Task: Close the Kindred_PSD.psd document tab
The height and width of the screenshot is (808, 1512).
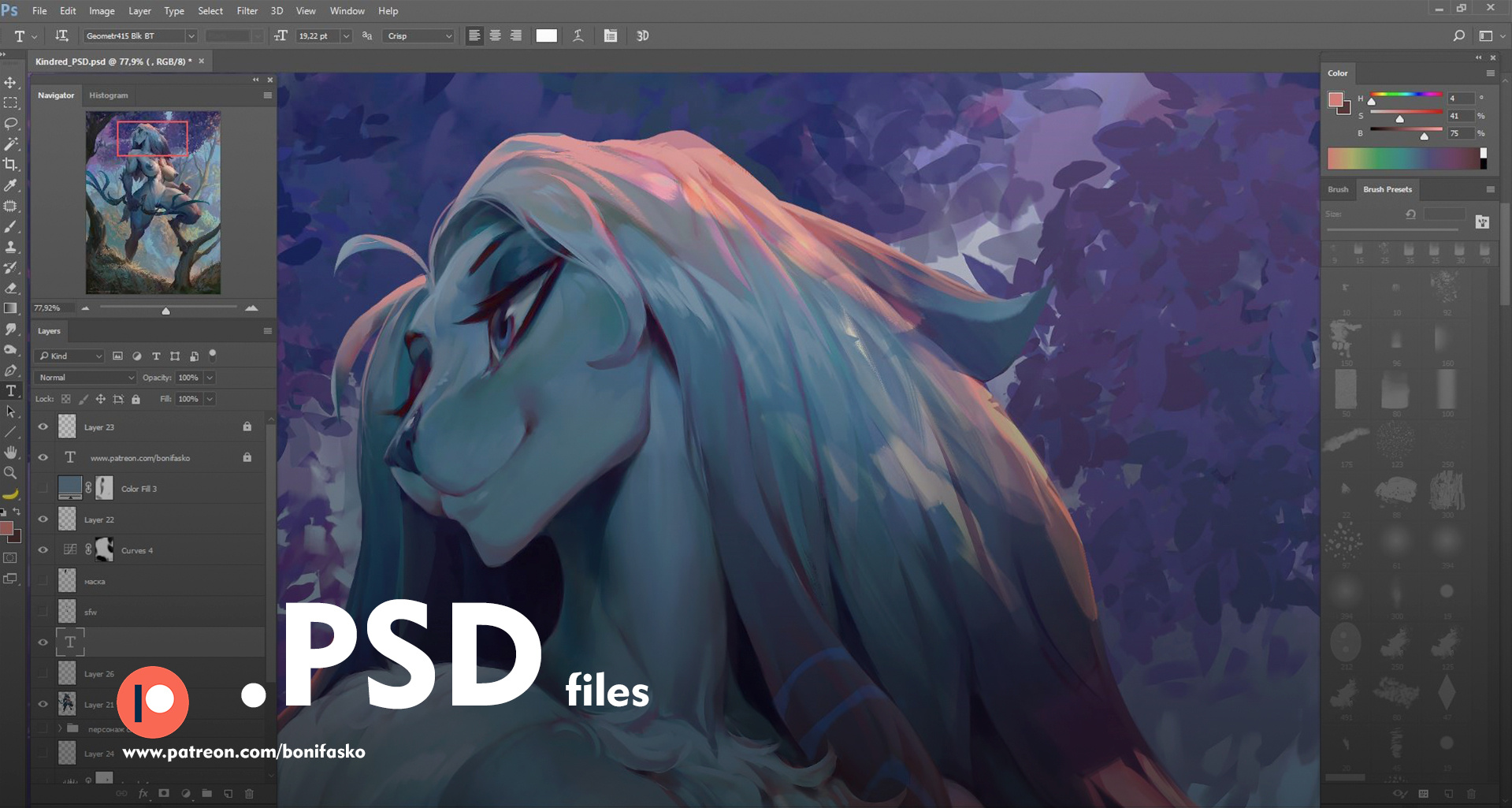Action: (x=201, y=61)
